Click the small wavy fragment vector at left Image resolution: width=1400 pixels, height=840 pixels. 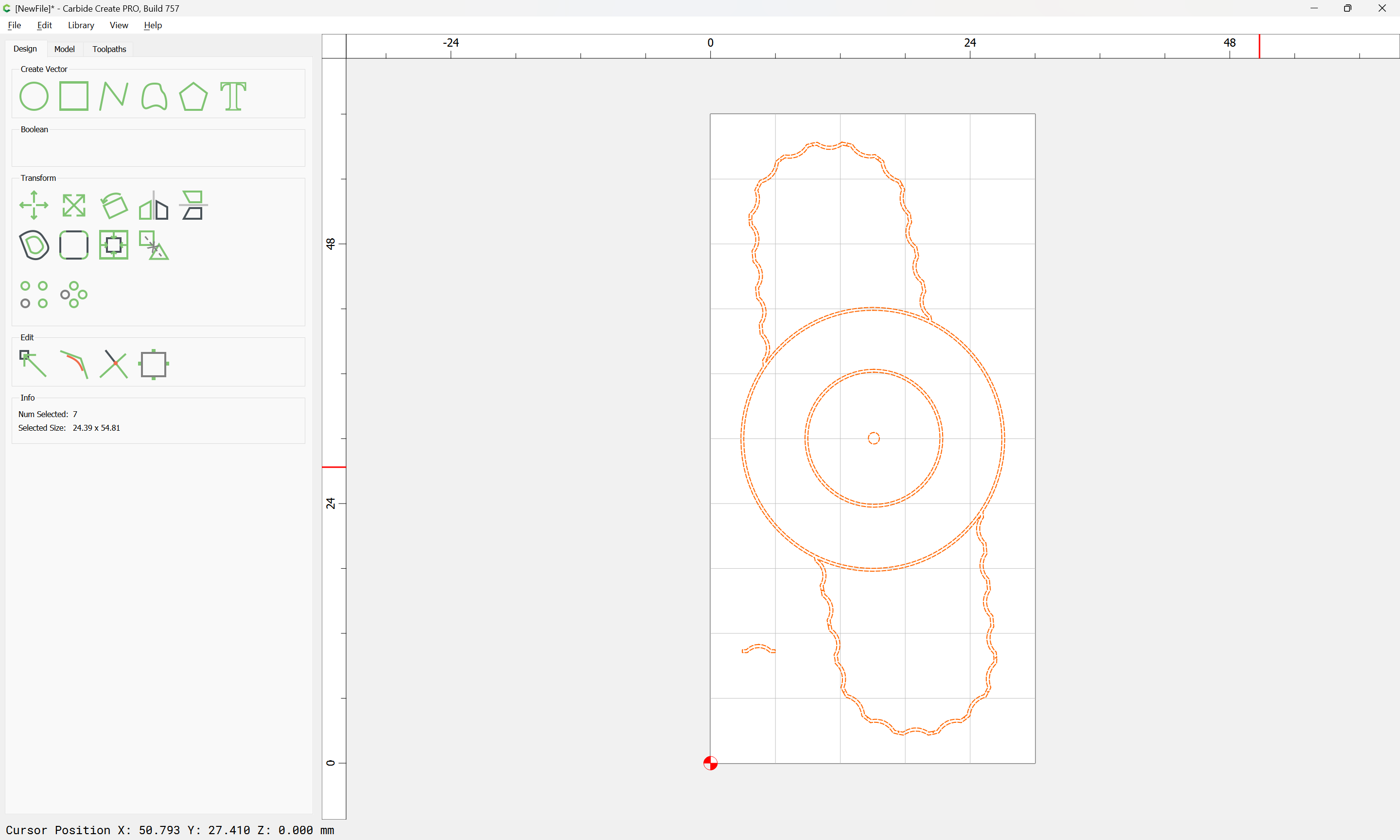(758, 648)
